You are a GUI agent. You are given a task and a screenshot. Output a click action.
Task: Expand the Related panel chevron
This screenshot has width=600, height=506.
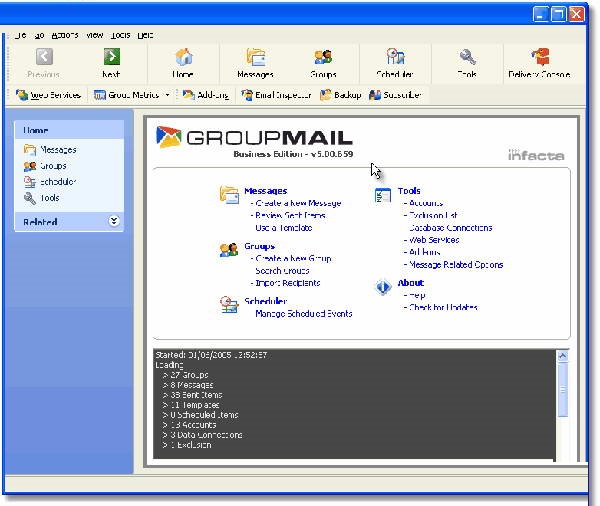tap(114, 221)
